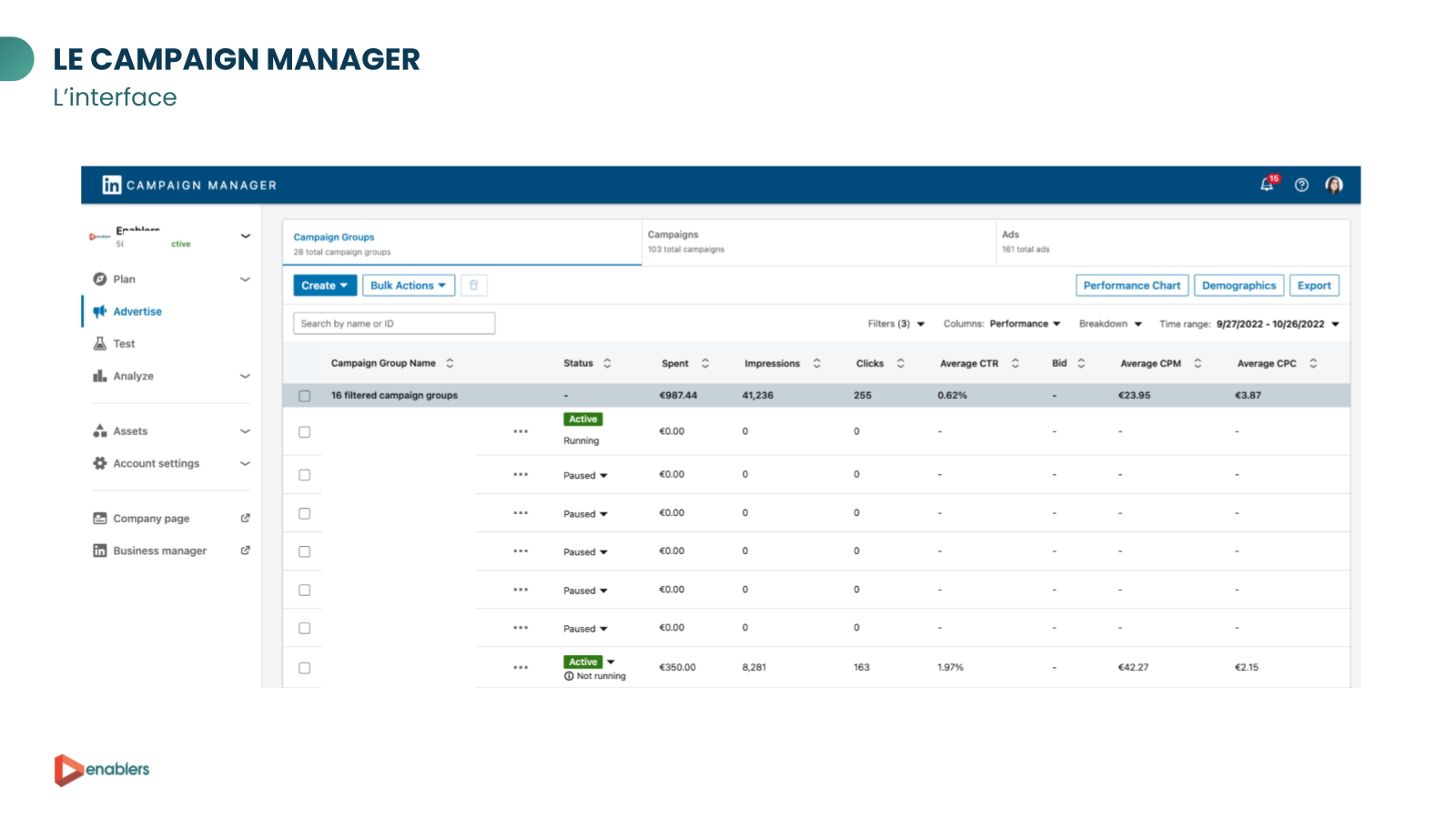Image resolution: width=1456 pixels, height=819 pixels.
Task: Open the Bulk Actions dropdown
Action: [x=409, y=286]
